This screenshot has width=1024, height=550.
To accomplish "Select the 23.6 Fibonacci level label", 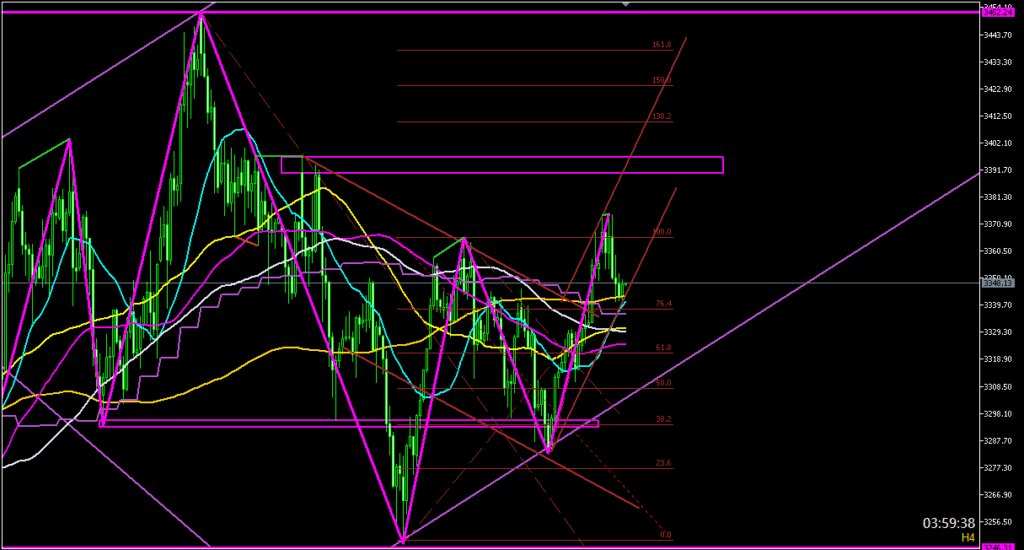I will pos(664,463).
